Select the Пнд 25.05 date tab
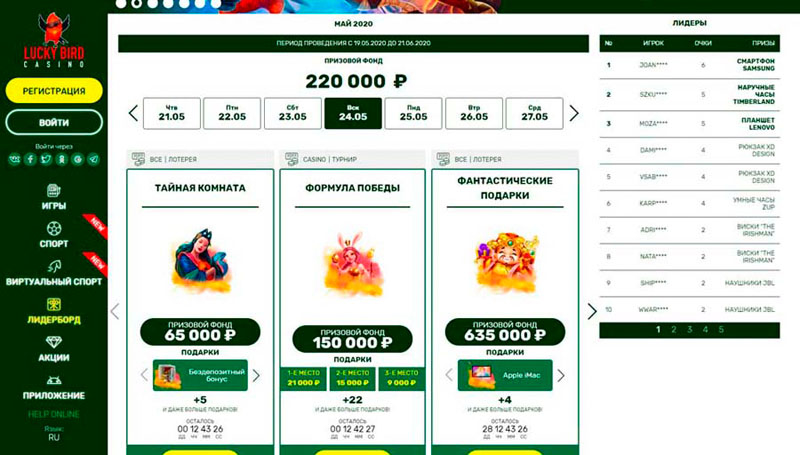The width and height of the screenshot is (800, 455). pos(413,113)
